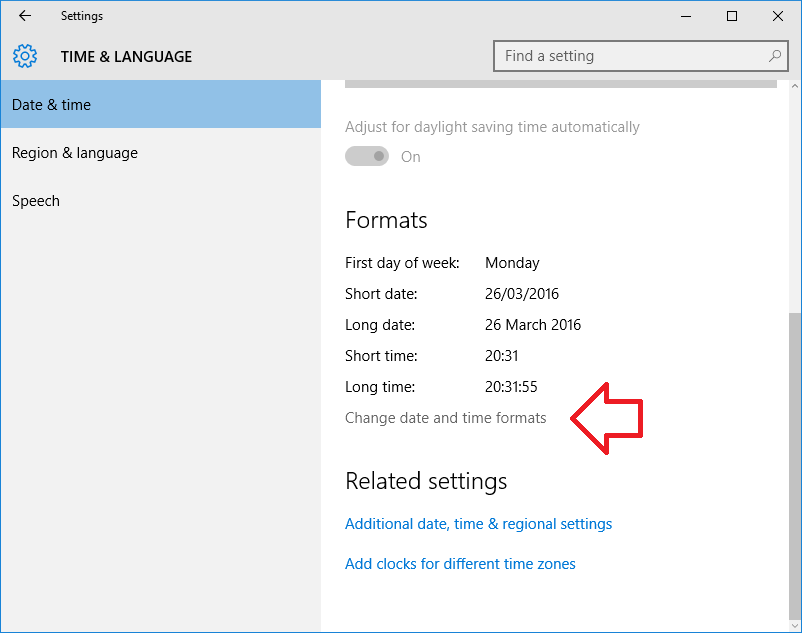Screen dimensions: 802x633
Task: Focus the Find a setting search box
Action: tap(640, 56)
